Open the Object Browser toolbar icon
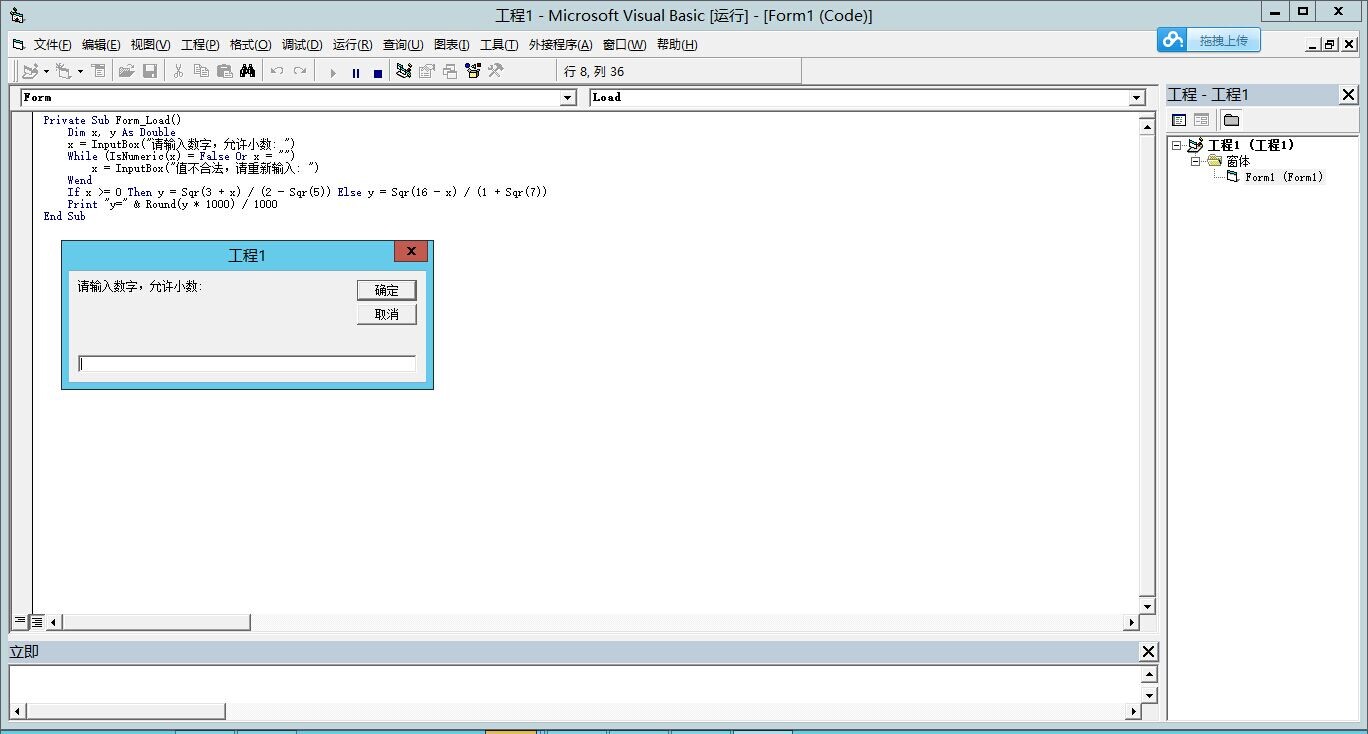1368x734 pixels. [472, 71]
